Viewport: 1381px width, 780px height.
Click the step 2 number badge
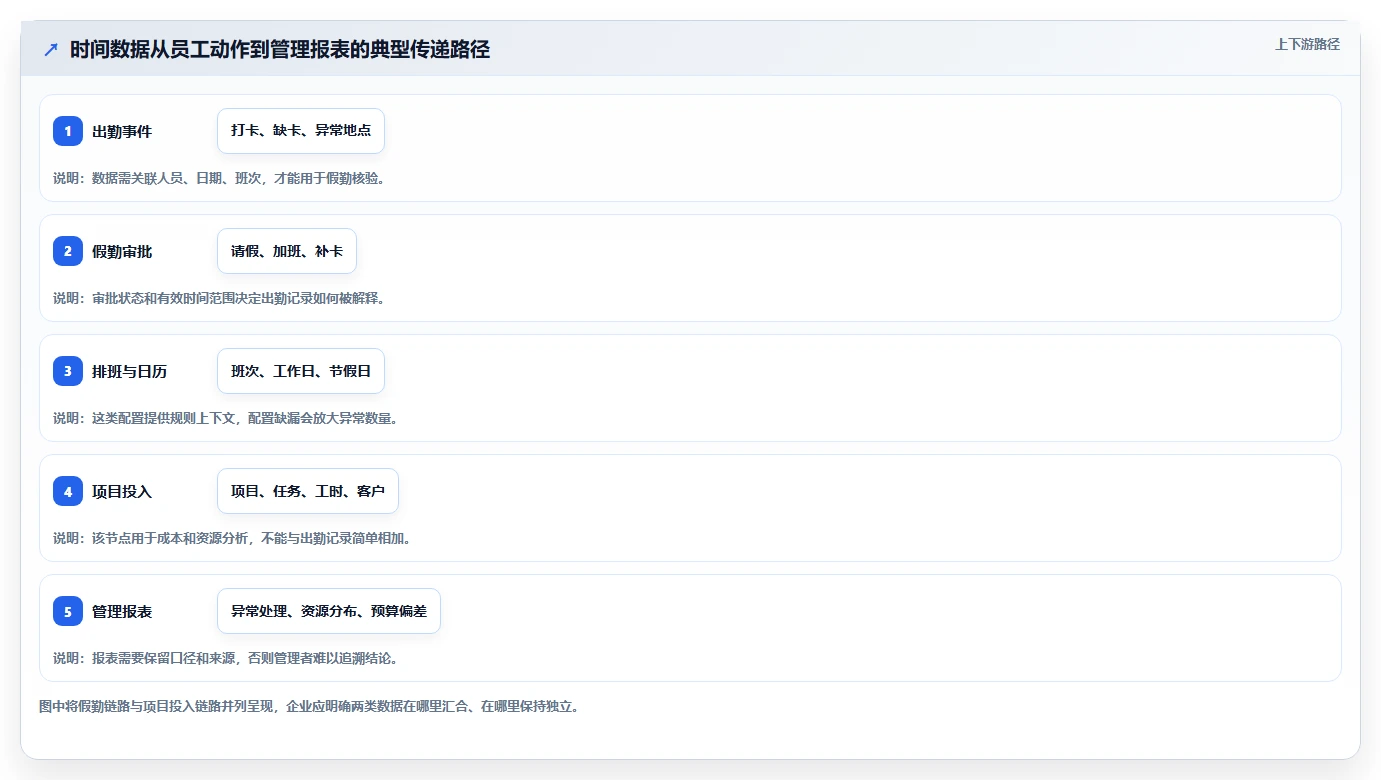tap(68, 251)
